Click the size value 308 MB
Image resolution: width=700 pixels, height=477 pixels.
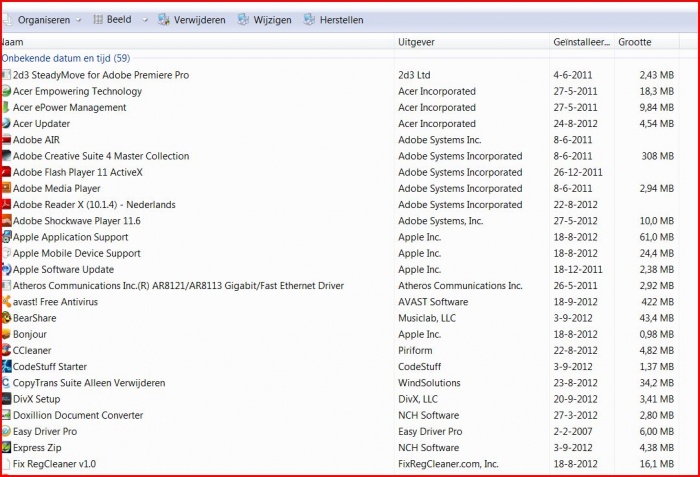[x=658, y=156]
